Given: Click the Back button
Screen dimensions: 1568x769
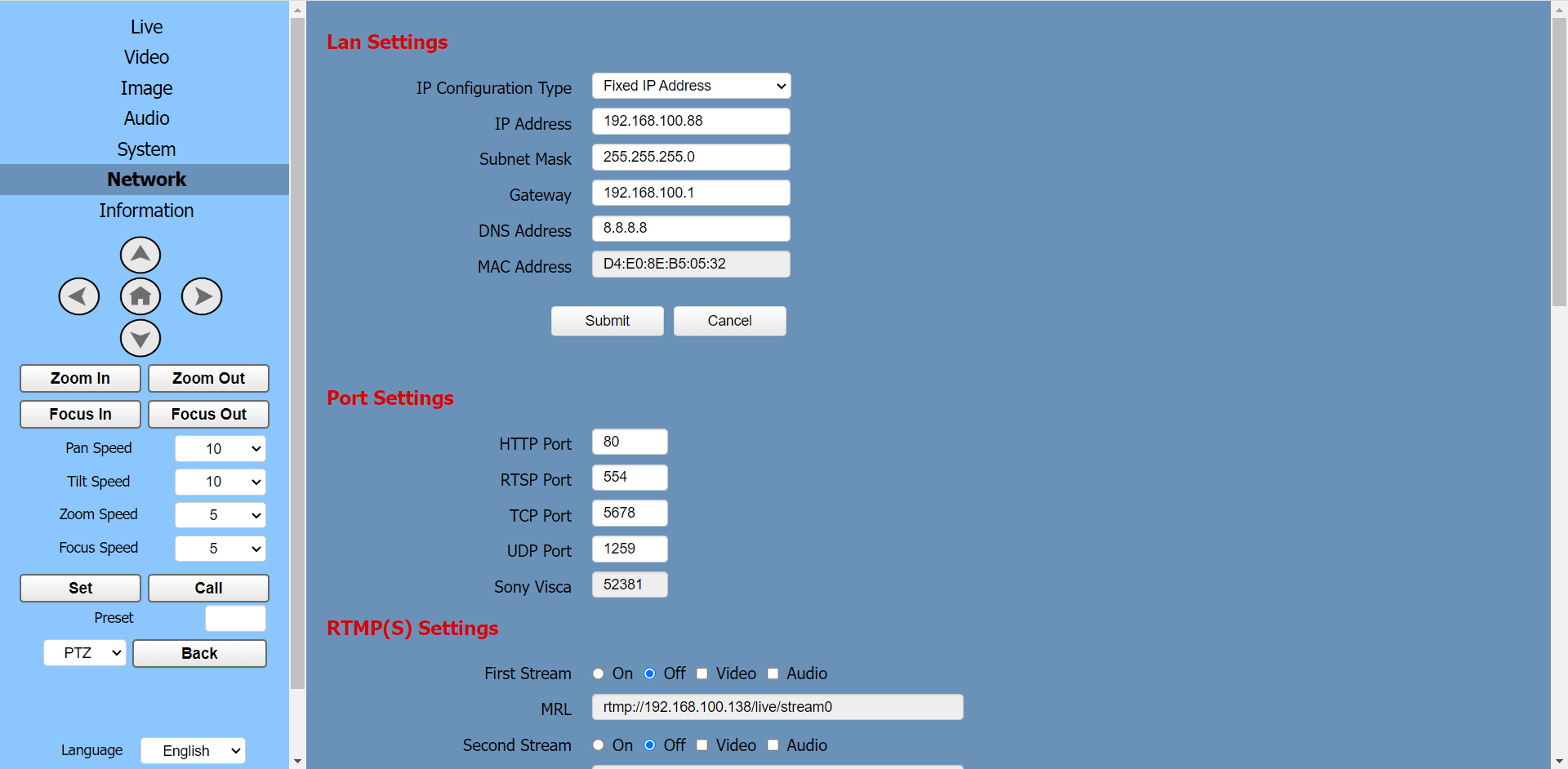Looking at the screenshot, I should [x=199, y=653].
